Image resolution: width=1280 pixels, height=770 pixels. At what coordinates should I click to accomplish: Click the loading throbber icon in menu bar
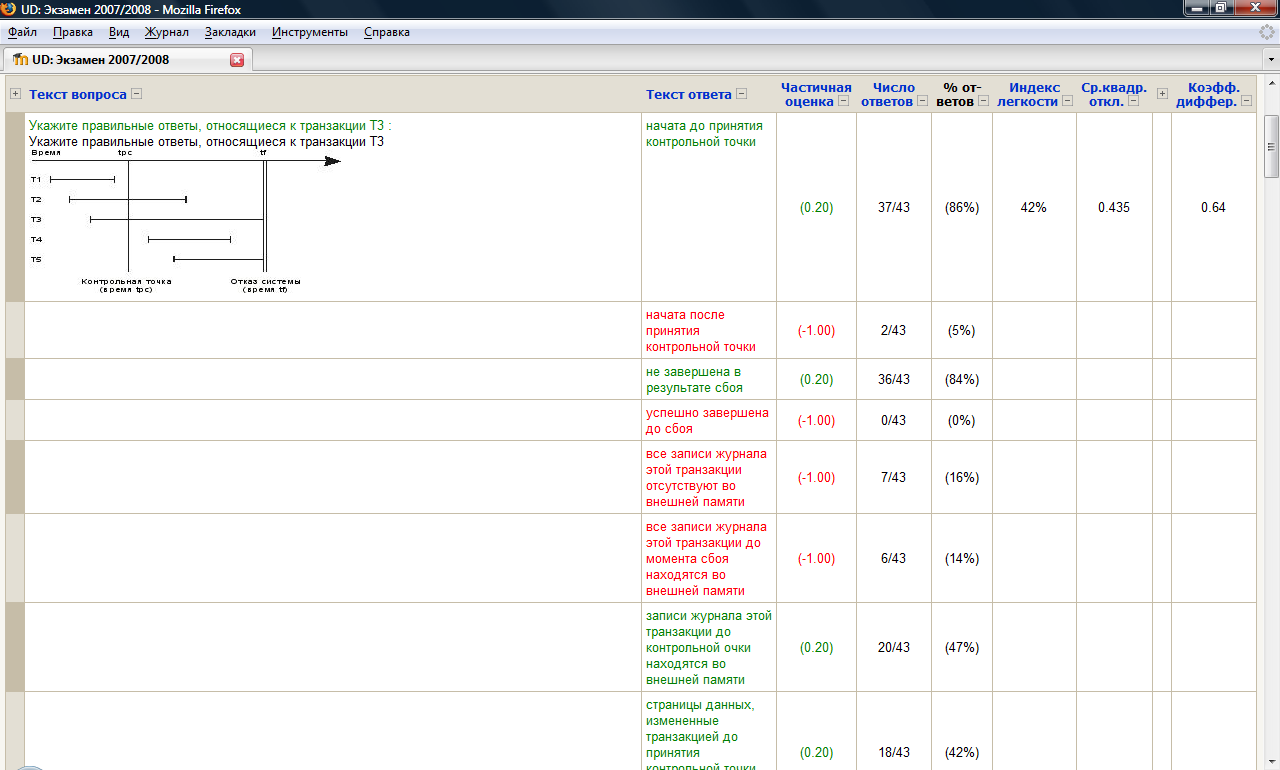[x=1267, y=32]
